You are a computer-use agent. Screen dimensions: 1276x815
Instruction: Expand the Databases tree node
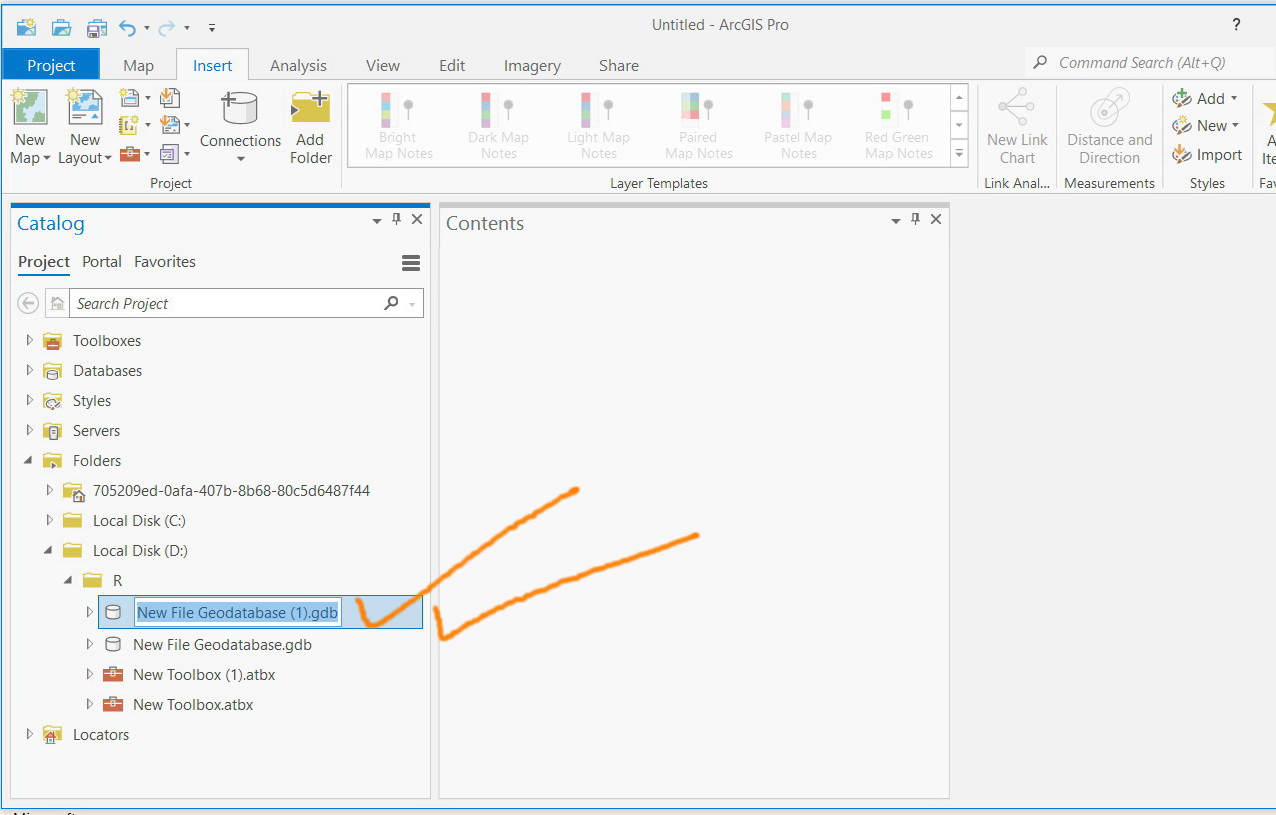point(29,371)
